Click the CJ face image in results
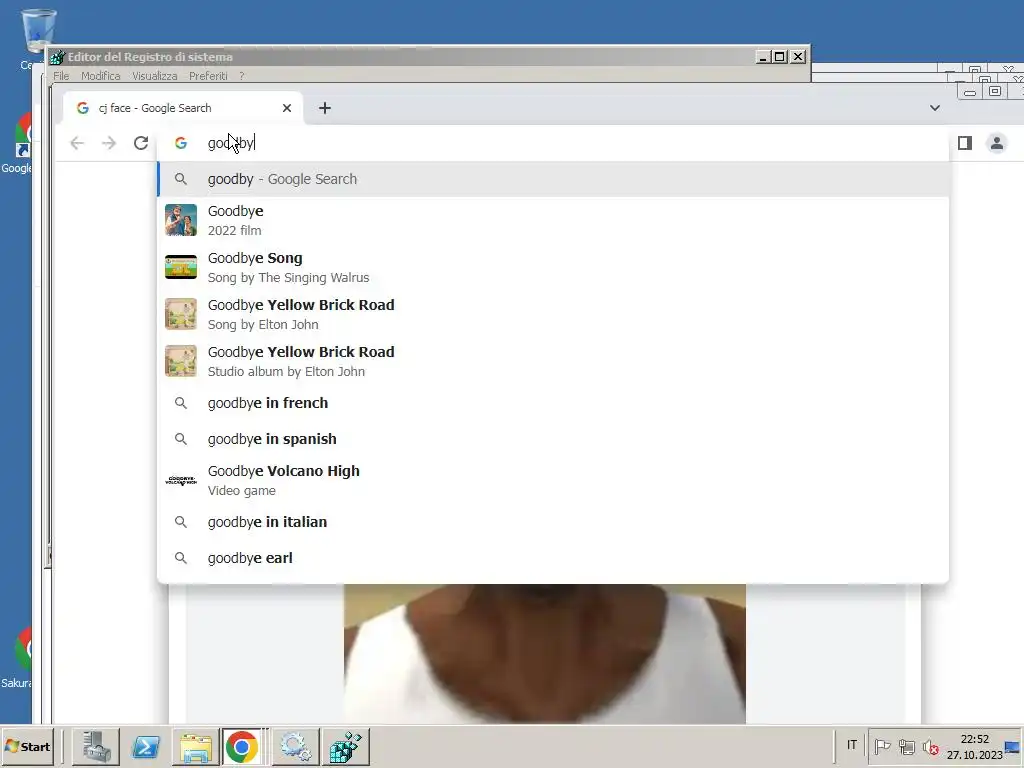The width and height of the screenshot is (1024, 768). tap(545, 654)
